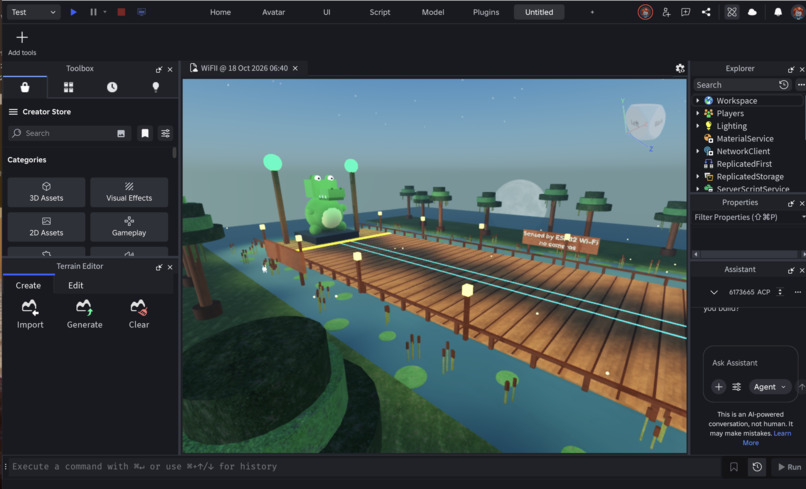The height and width of the screenshot is (489, 806).
Task: Add a new ribbon tab with plus
Action: click(x=592, y=12)
